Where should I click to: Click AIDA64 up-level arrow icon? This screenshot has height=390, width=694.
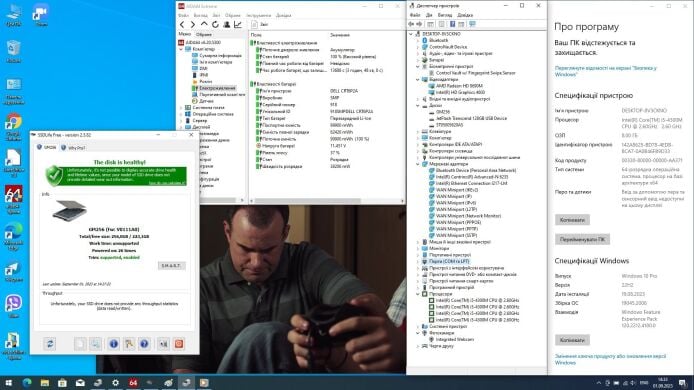pyautogui.click(x=204, y=24)
